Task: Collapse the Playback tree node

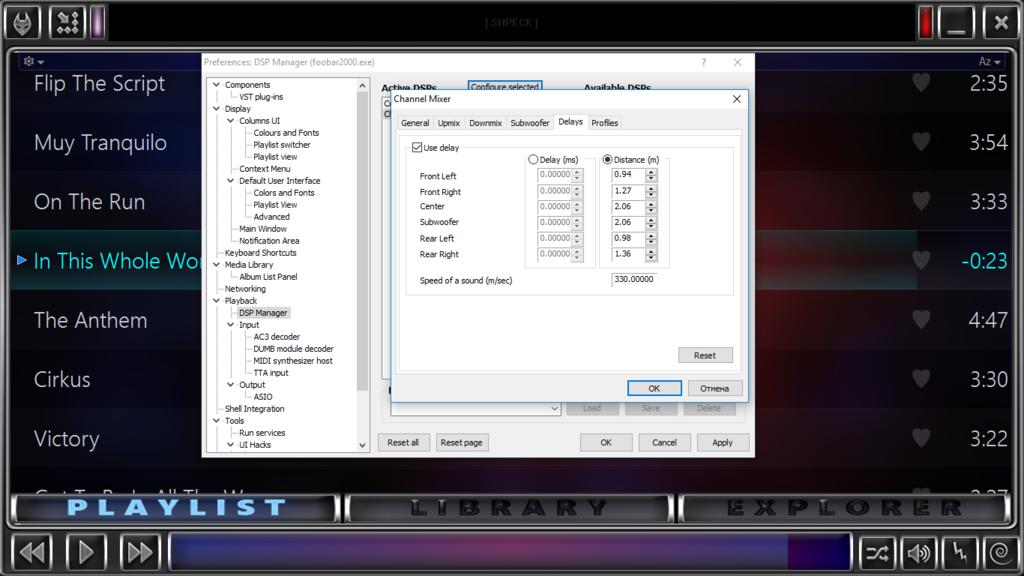Action: pyautogui.click(x=216, y=301)
